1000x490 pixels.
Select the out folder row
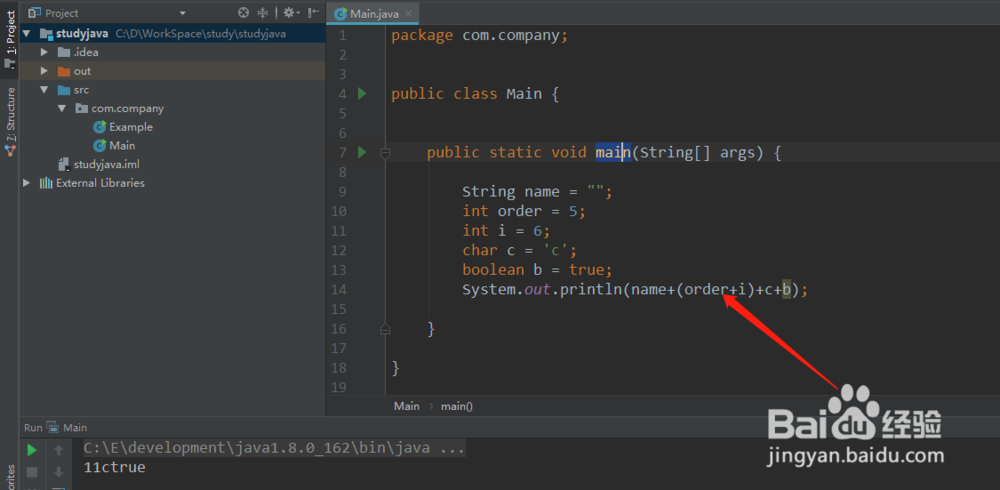[x=172, y=71]
